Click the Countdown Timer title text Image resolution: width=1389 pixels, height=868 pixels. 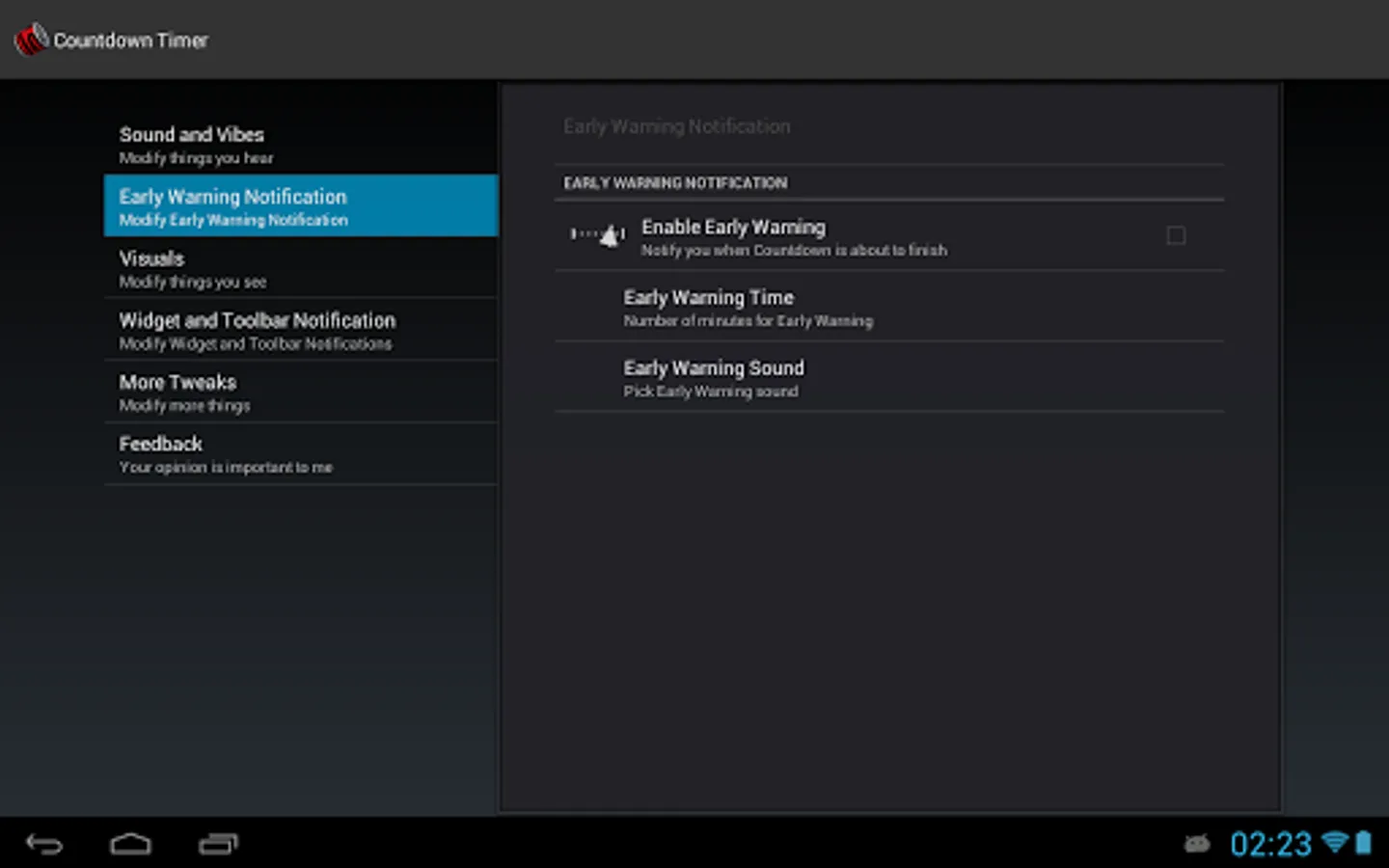click(x=130, y=41)
